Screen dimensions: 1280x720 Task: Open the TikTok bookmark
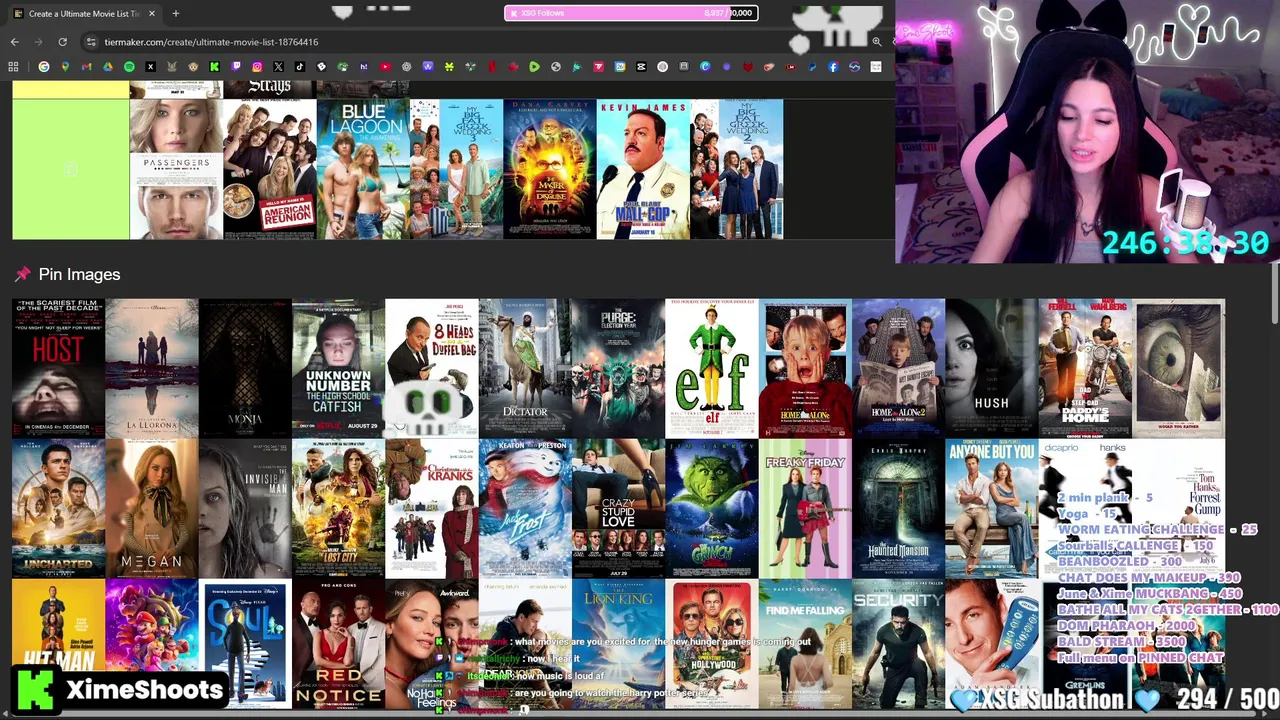(300, 67)
